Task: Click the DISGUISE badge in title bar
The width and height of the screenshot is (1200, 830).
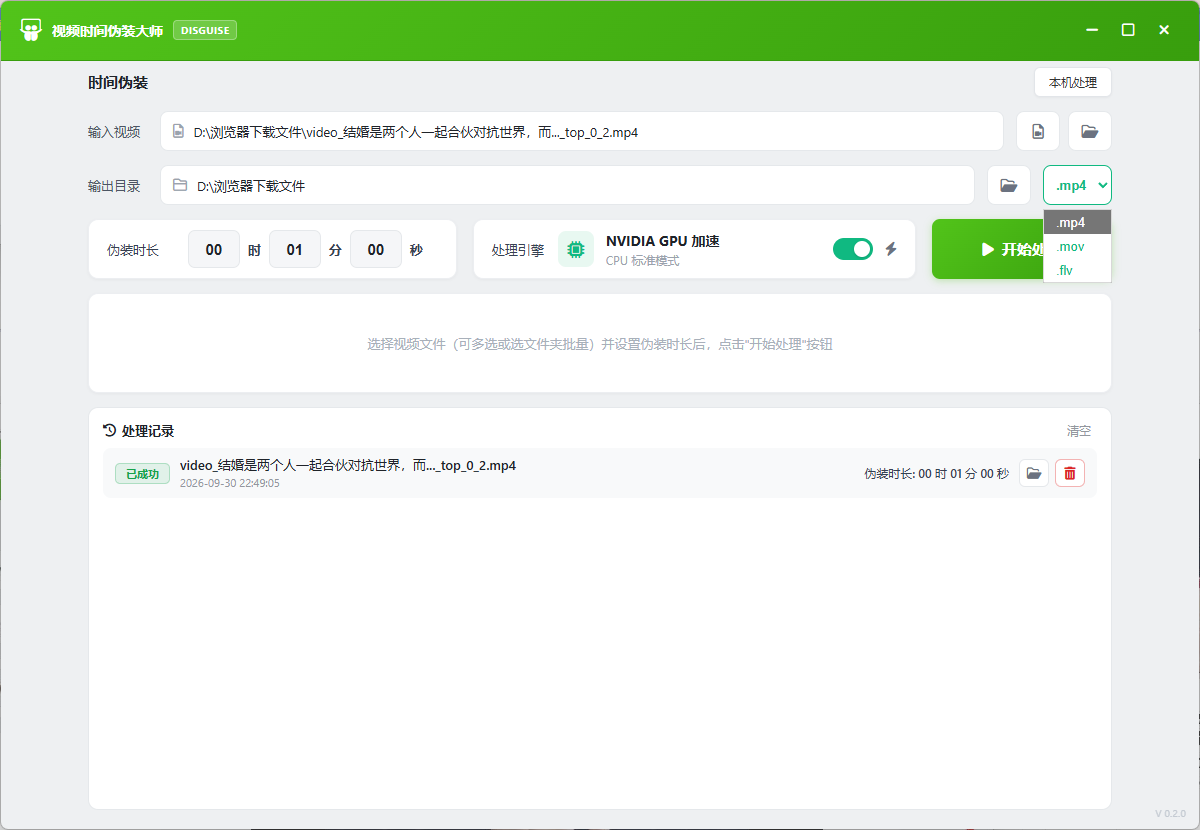Action: (x=205, y=30)
